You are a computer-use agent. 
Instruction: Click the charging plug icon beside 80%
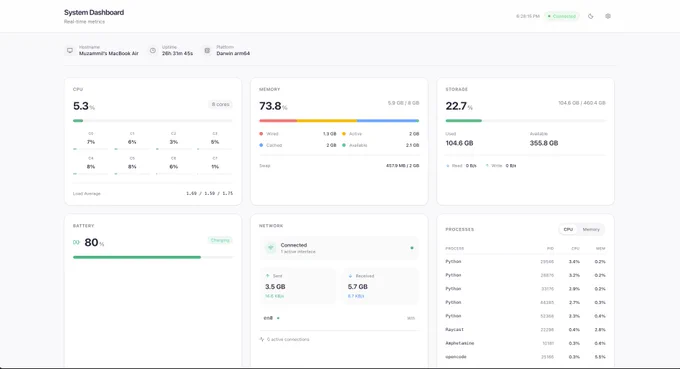click(x=76, y=242)
